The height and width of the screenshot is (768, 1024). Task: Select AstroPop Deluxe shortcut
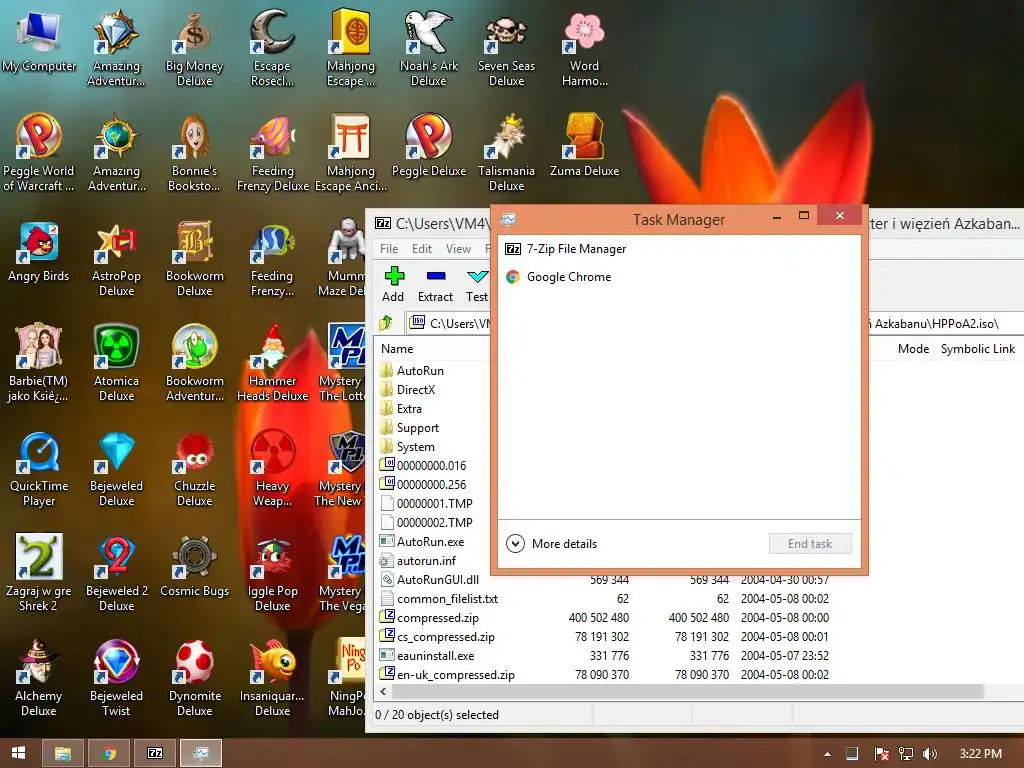point(116,259)
